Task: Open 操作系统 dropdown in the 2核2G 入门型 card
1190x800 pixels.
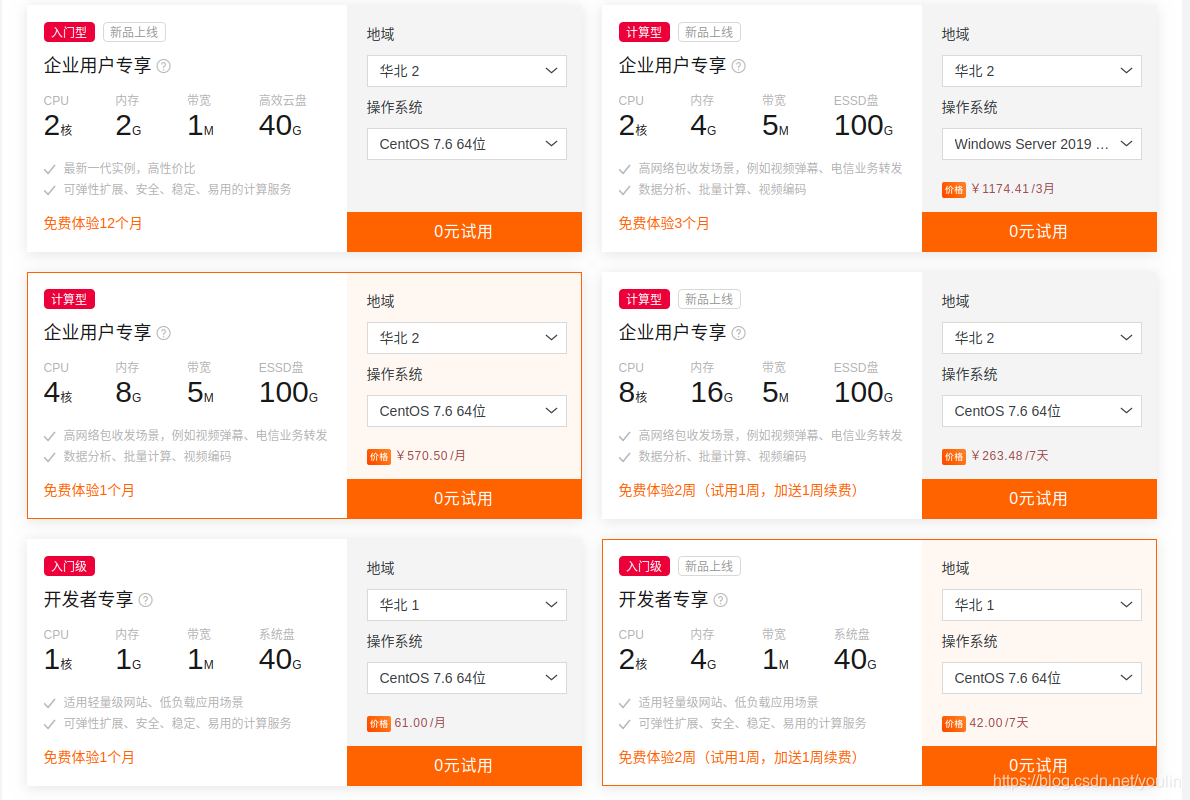Action: tap(467, 143)
